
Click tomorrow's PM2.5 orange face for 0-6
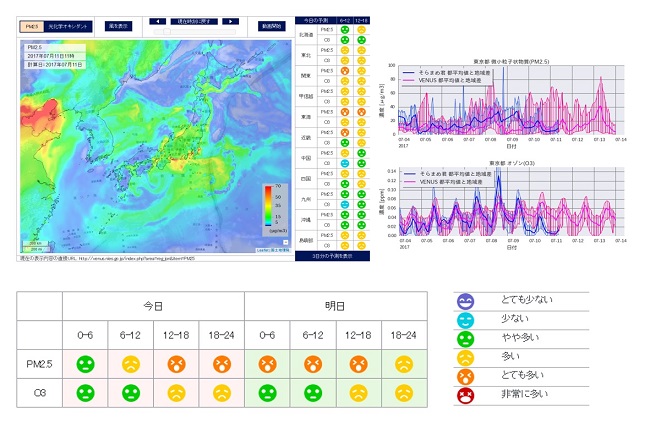tap(267, 364)
